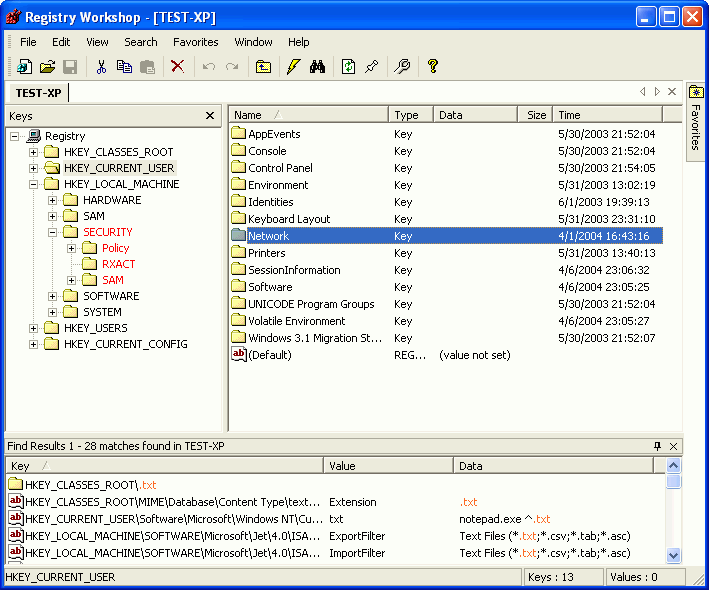
Task: Open the Window menu
Action: click(x=253, y=42)
